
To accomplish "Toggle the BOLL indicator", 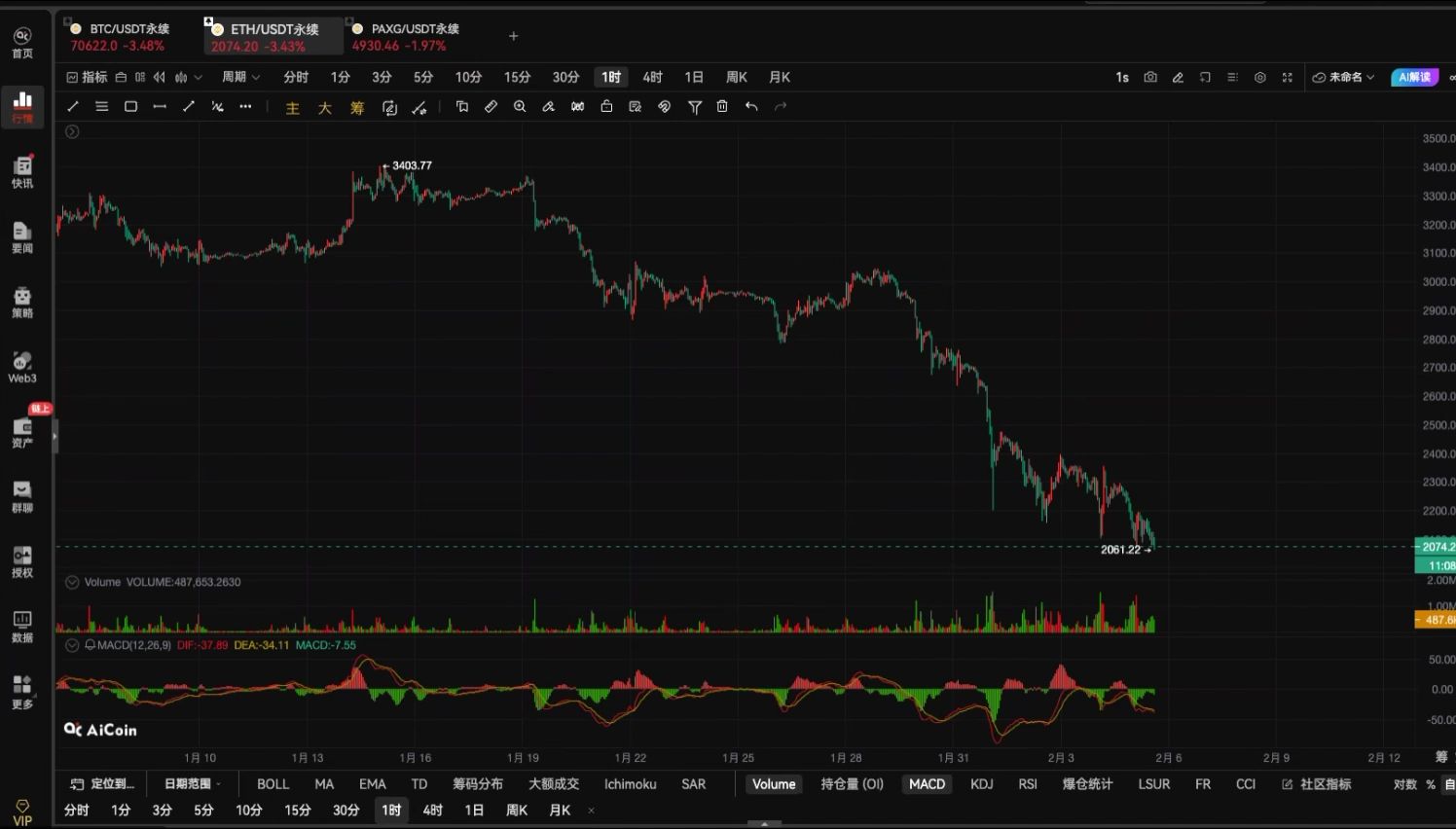I will coord(273,784).
